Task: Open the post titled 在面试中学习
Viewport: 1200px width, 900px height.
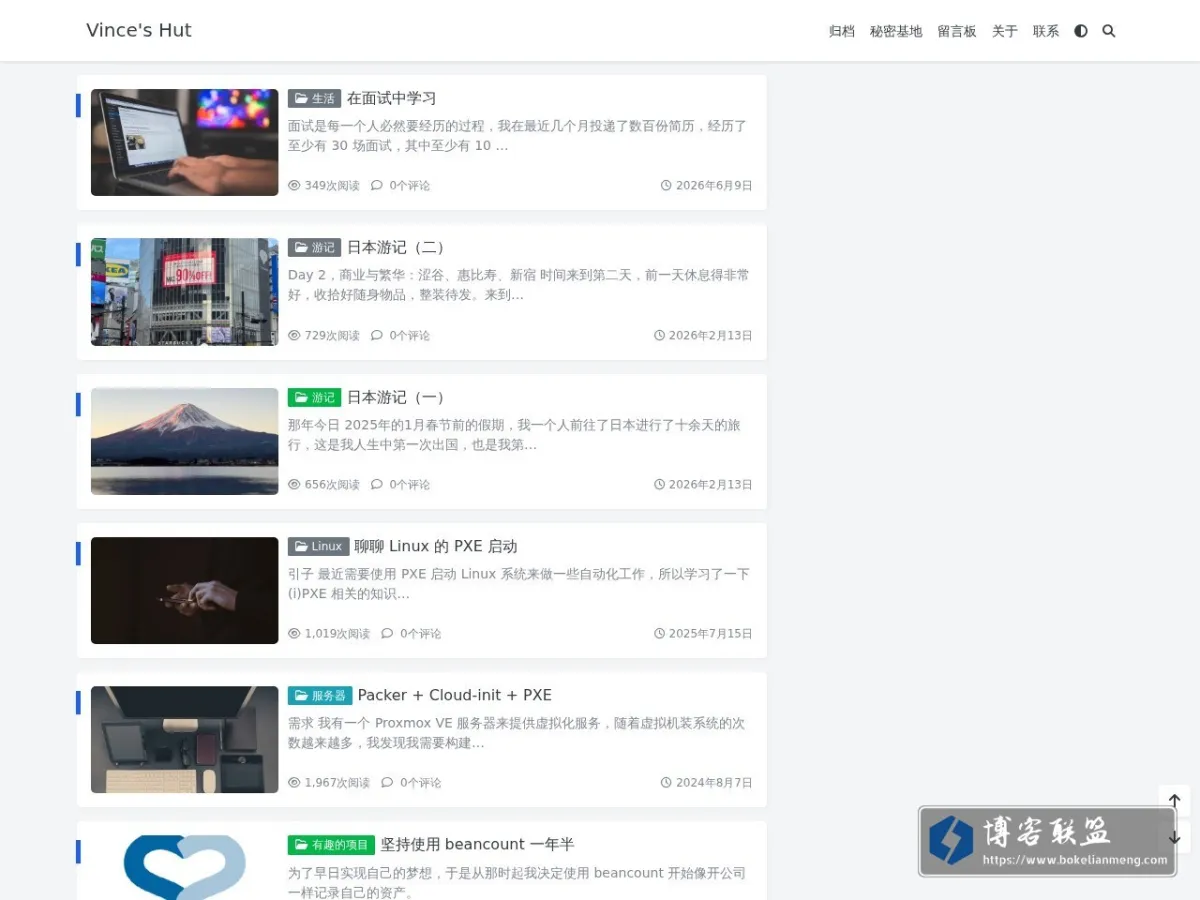Action: point(391,98)
